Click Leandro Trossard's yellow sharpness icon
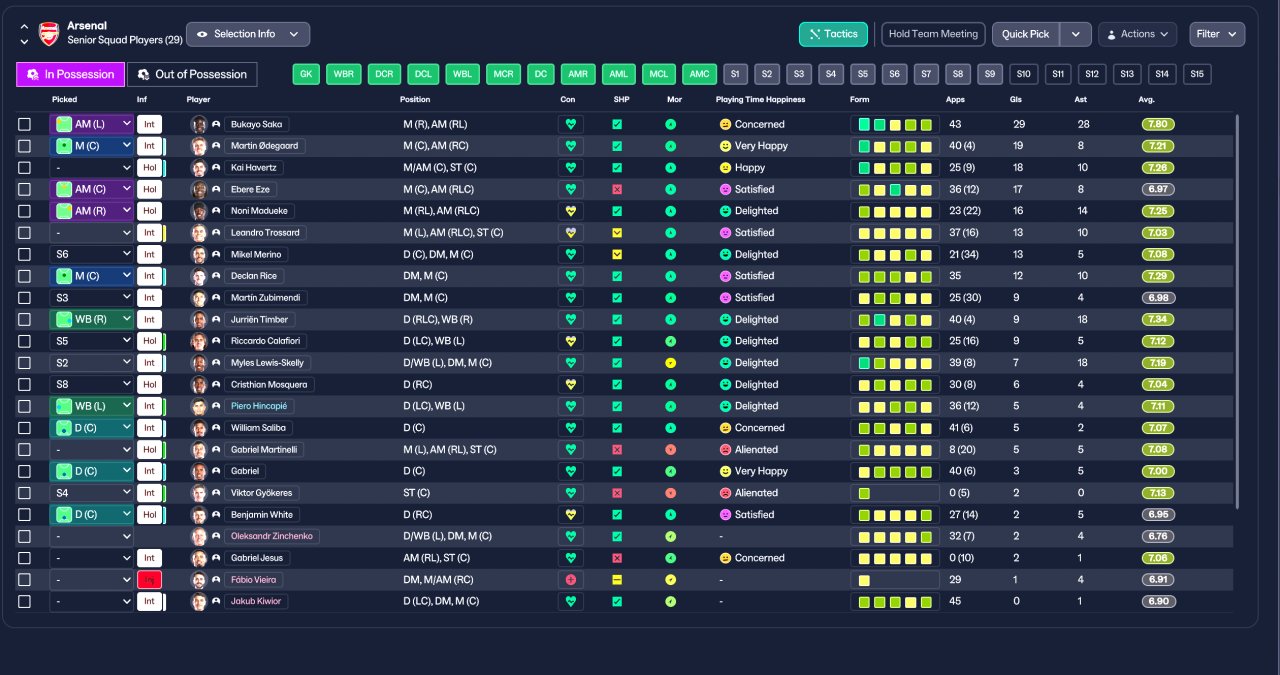 click(617, 233)
